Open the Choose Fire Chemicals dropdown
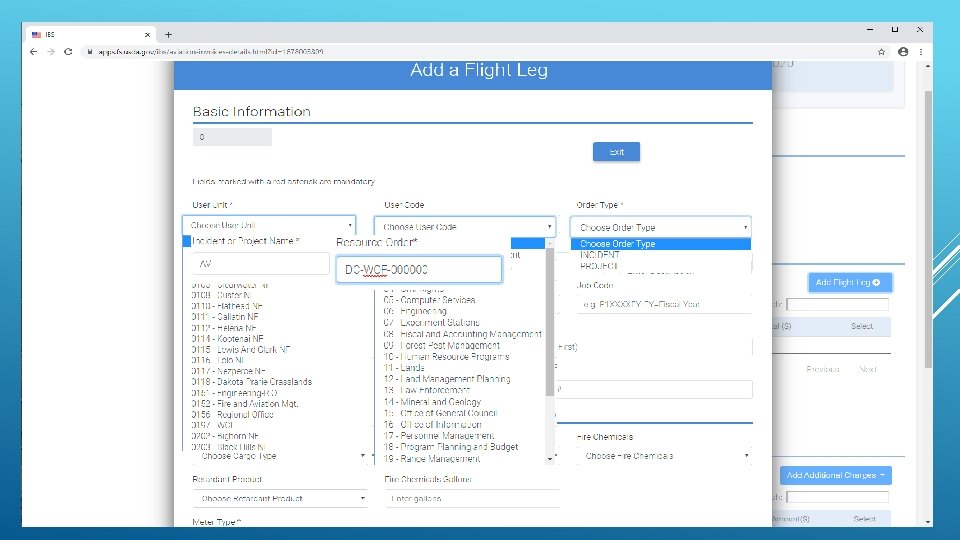This screenshot has width=960, height=540. pos(664,456)
